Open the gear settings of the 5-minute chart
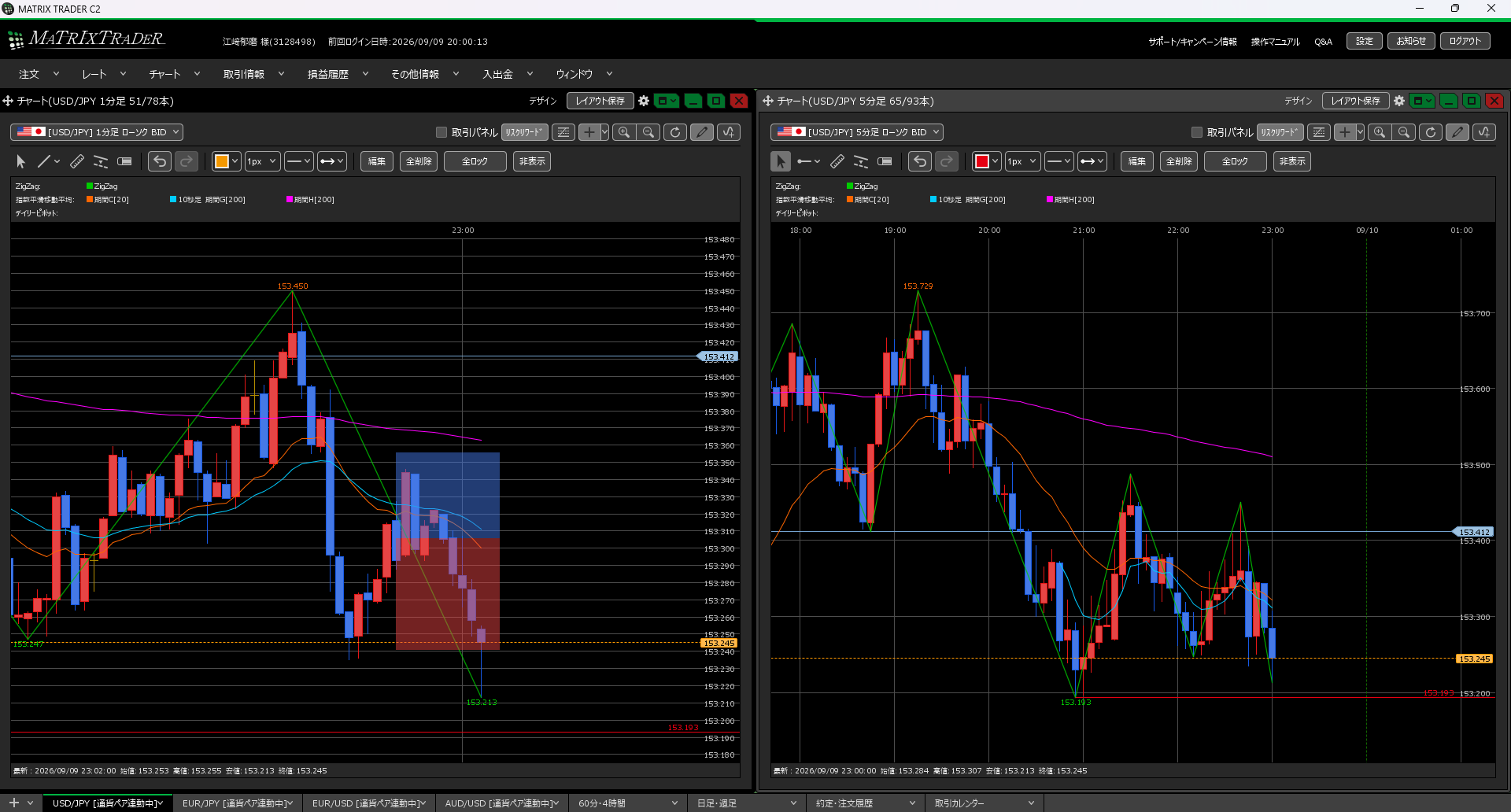The height and width of the screenshot is (812, 1511). [1399, 101]
